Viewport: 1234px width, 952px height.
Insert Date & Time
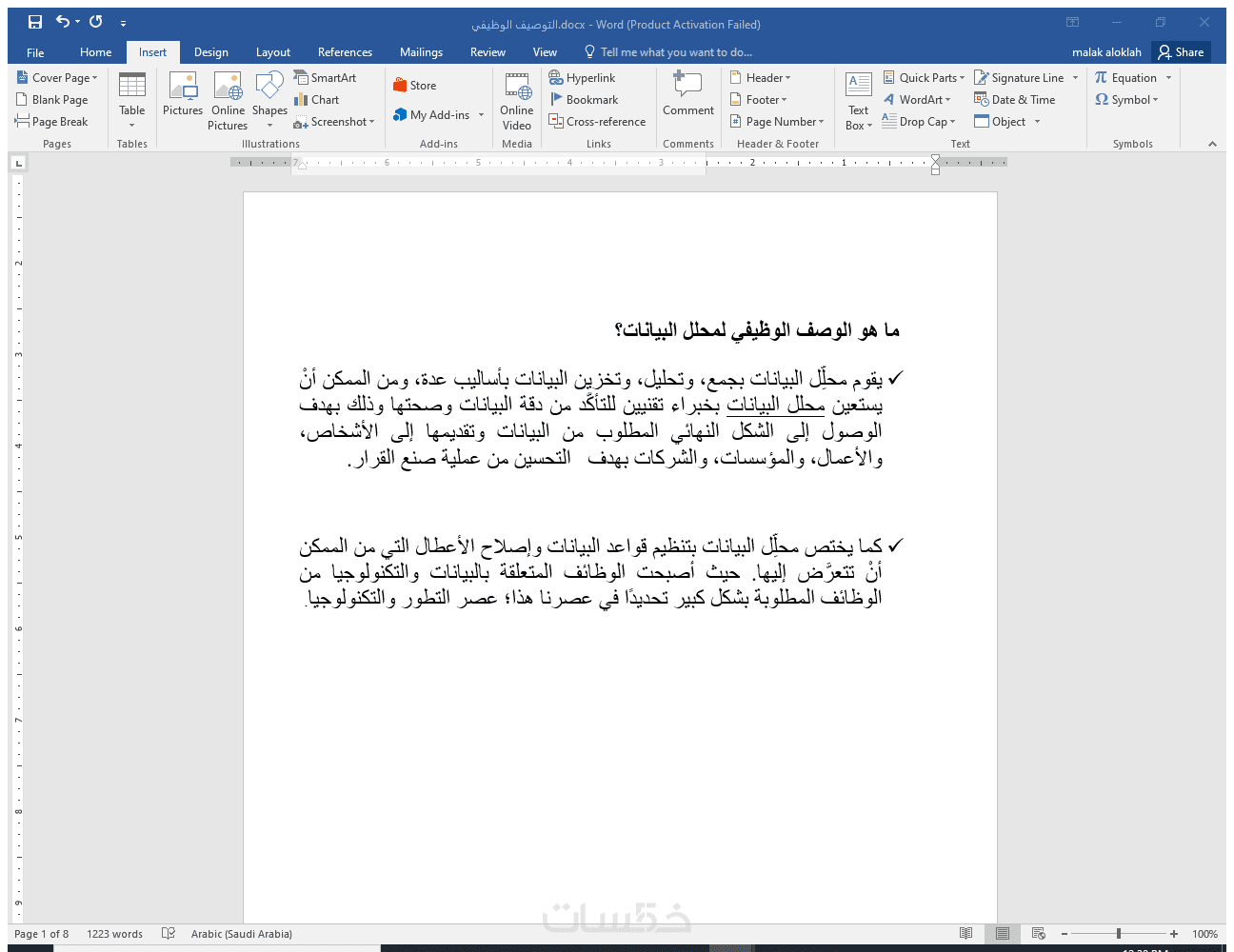1015,100
